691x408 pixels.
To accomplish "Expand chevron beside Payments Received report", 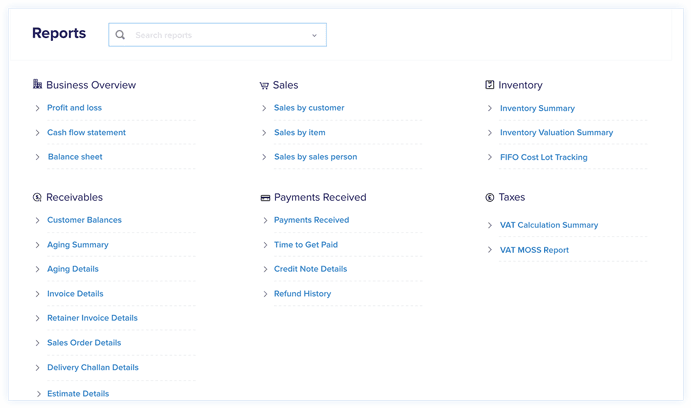I will tap(265, 220).
